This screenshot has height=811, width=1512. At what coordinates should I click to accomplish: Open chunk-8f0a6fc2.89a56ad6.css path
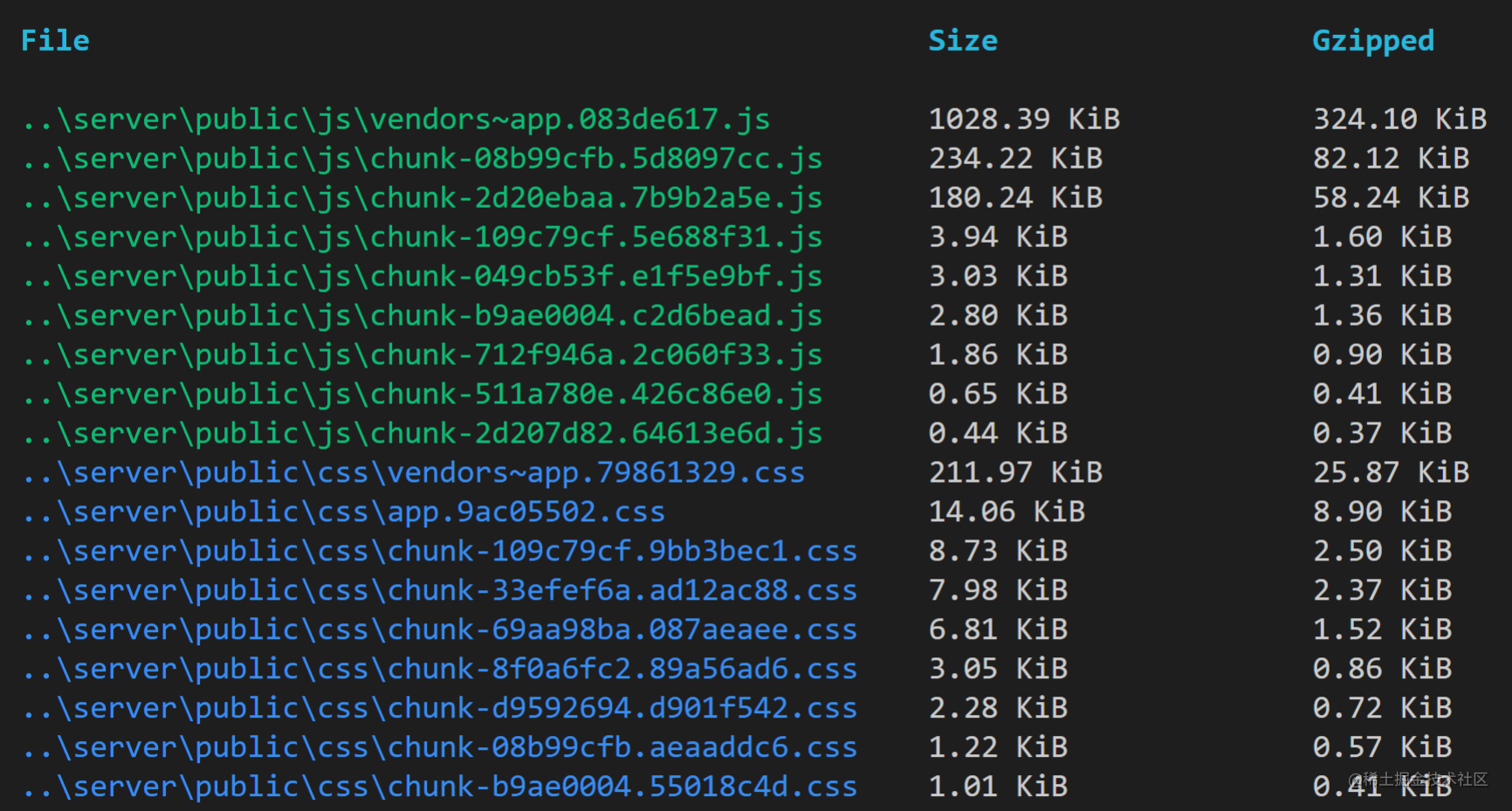440,670
